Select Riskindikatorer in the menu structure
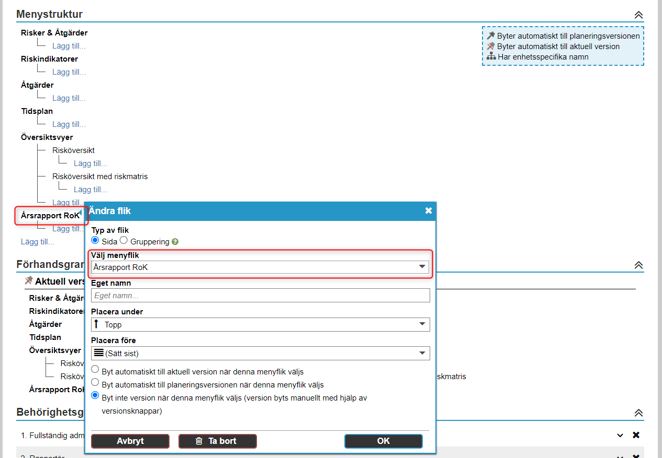Image resolution: width=662 pixels, height=458 pixels. [x=50, y=59]
